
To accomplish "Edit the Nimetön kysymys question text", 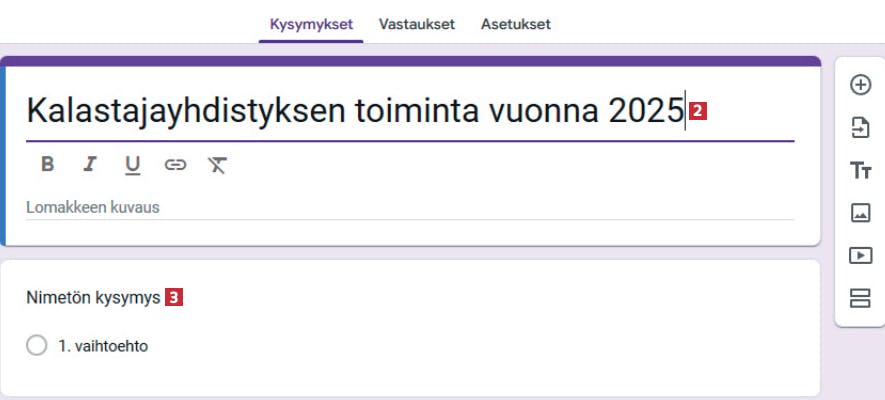I will pyautogui.click(x=93, y=298).
